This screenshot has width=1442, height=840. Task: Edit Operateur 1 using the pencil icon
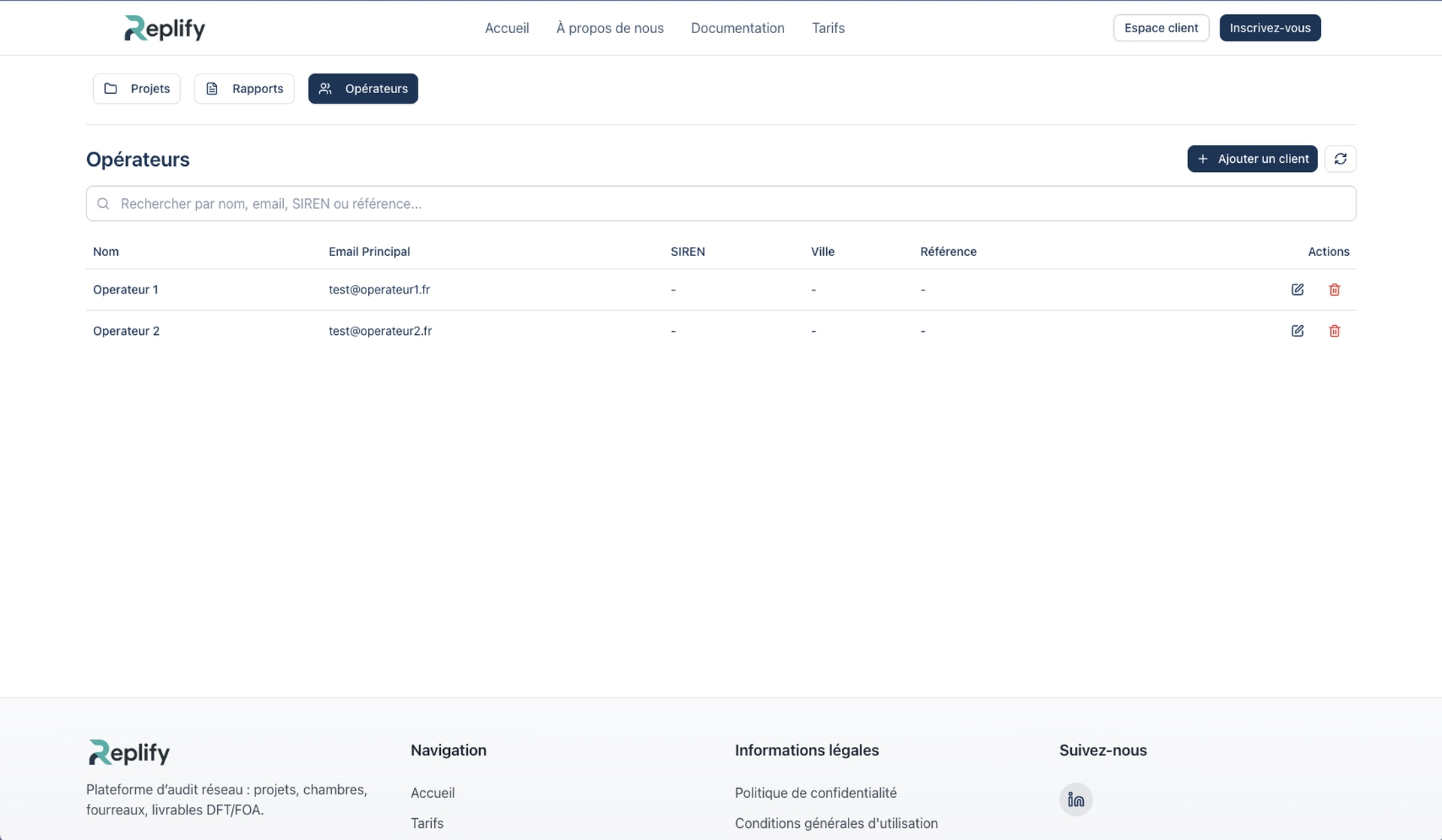1298,289
